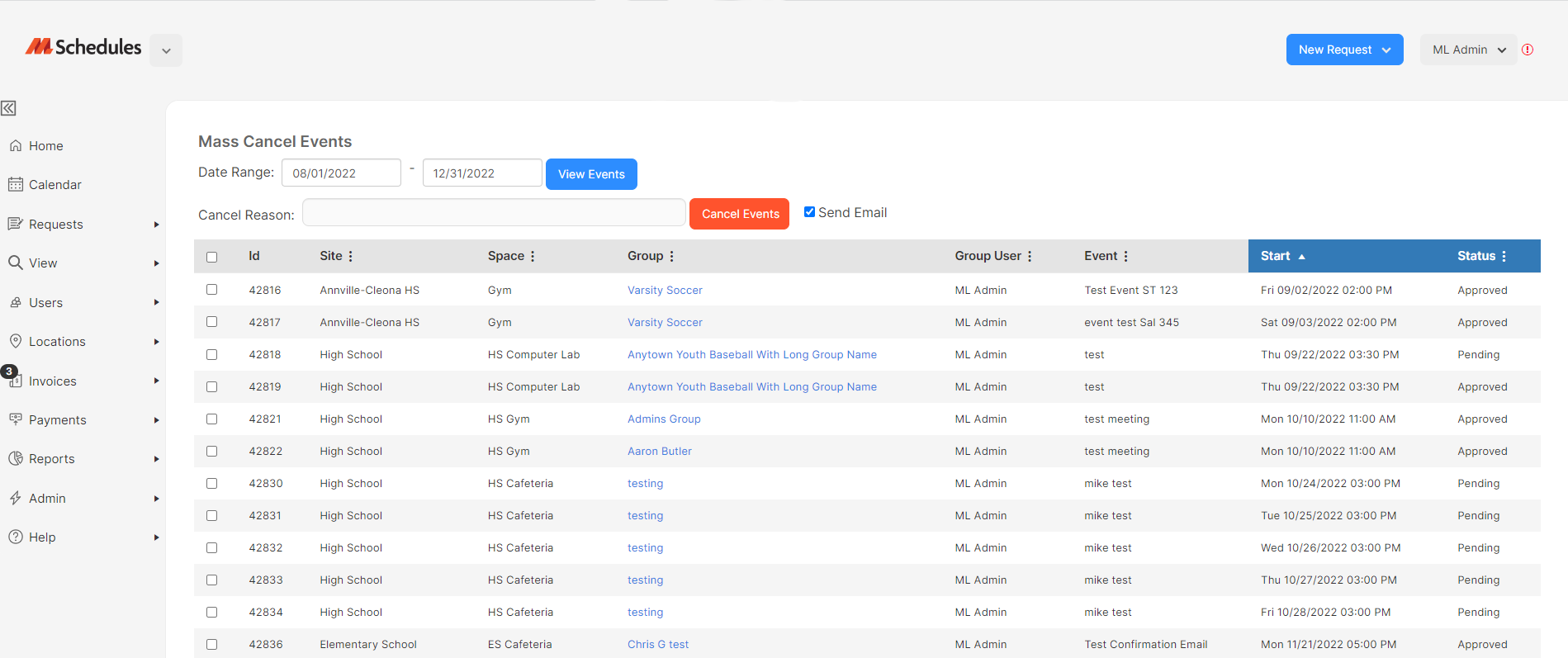Check the box for event 42833

[x=212, y=580]
